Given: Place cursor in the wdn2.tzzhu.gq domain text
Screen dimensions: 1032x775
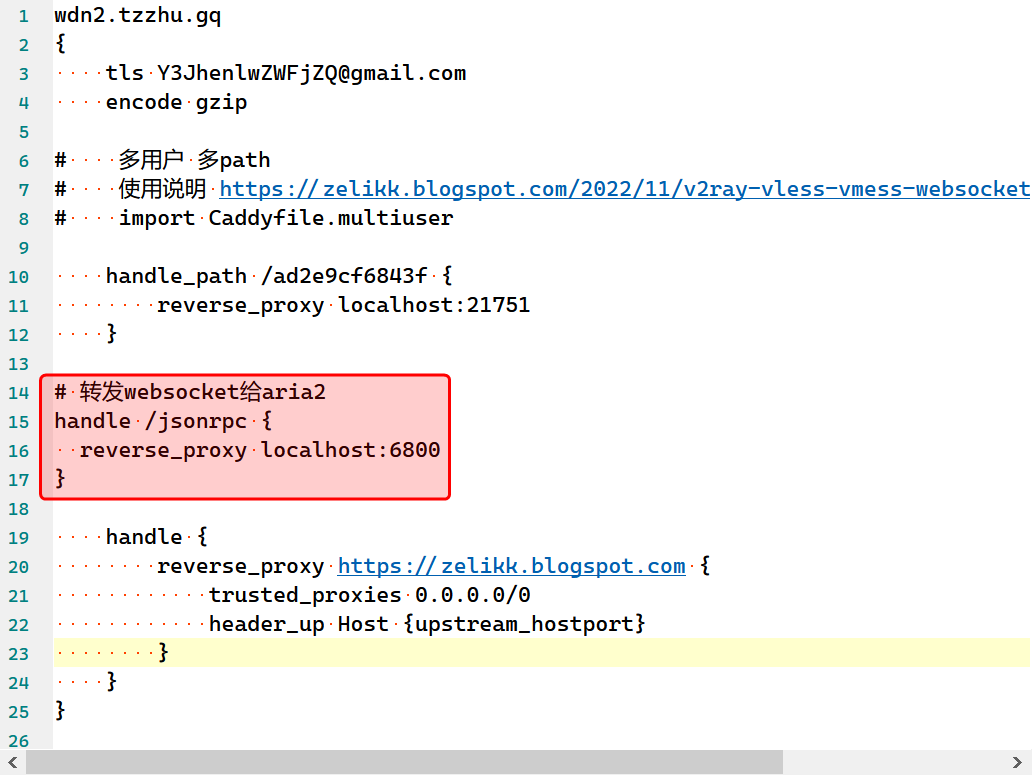Looking at the screenshot, I should pyautogui.click(x=137, y=16).
